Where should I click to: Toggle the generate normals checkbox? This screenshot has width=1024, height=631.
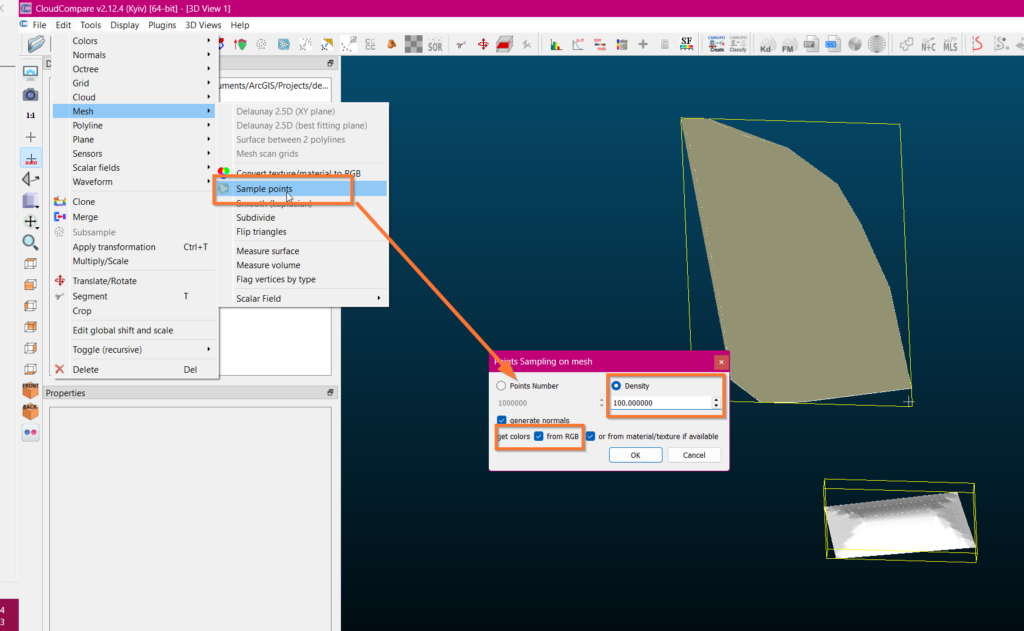click(x=502, y=420)
